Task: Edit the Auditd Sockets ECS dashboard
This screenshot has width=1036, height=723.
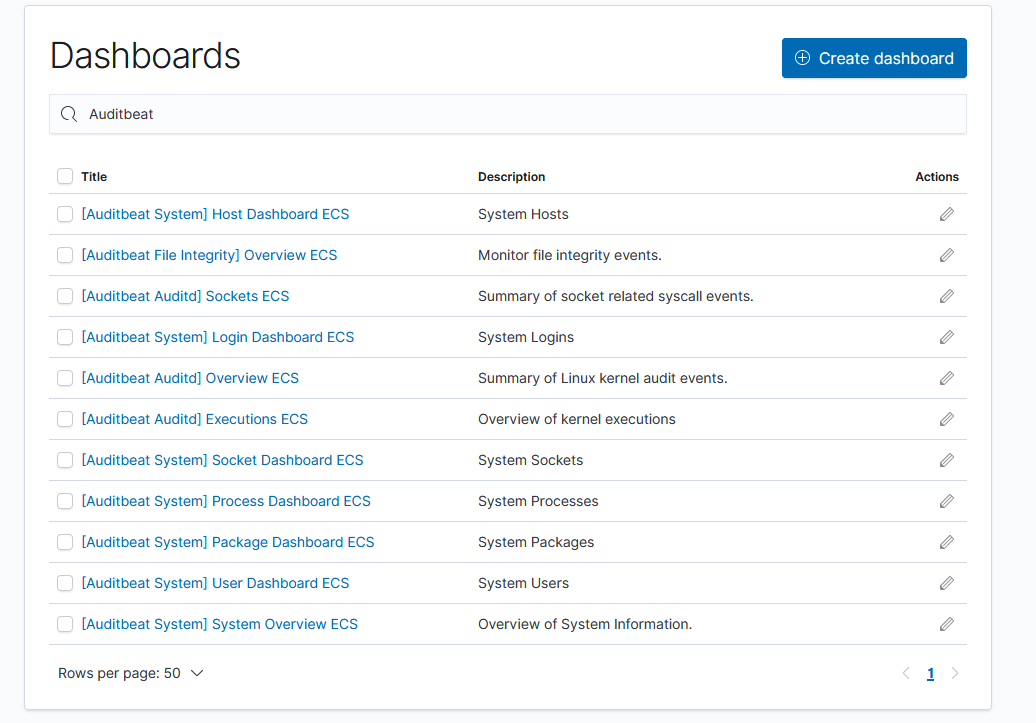Action: coord(946,296)
